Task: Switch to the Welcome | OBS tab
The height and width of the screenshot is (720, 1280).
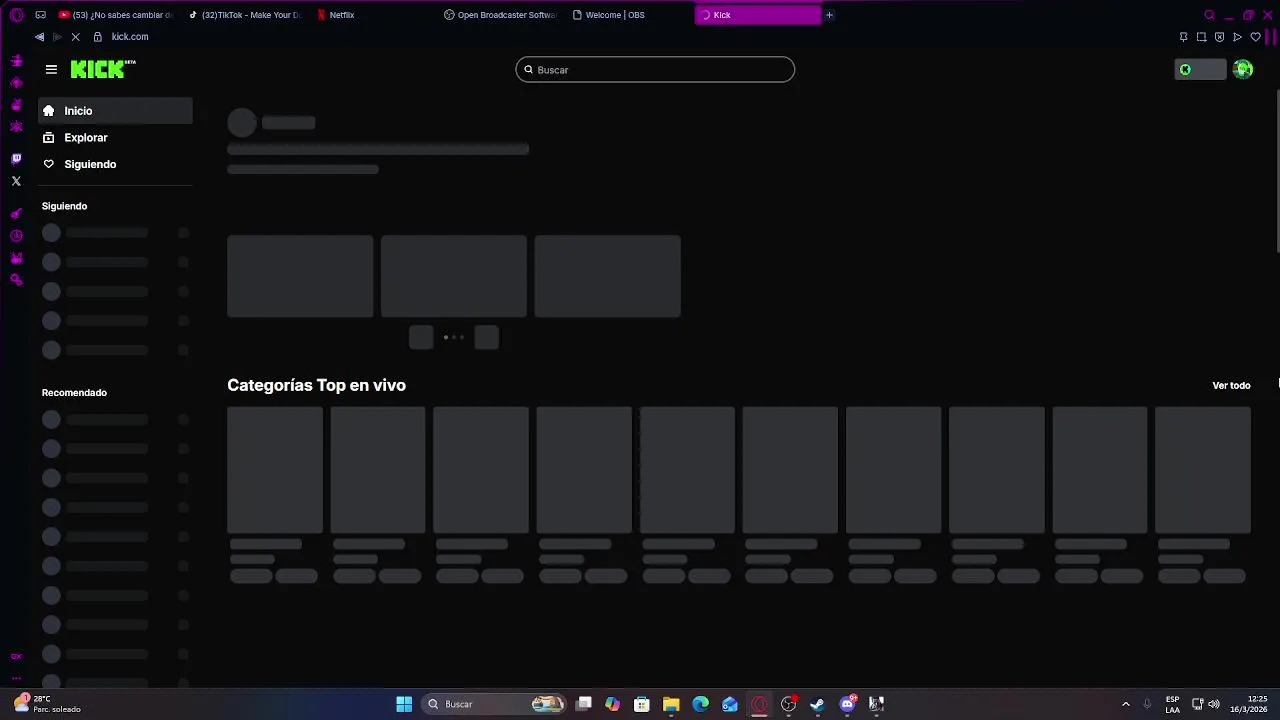Action: point(629,15)
